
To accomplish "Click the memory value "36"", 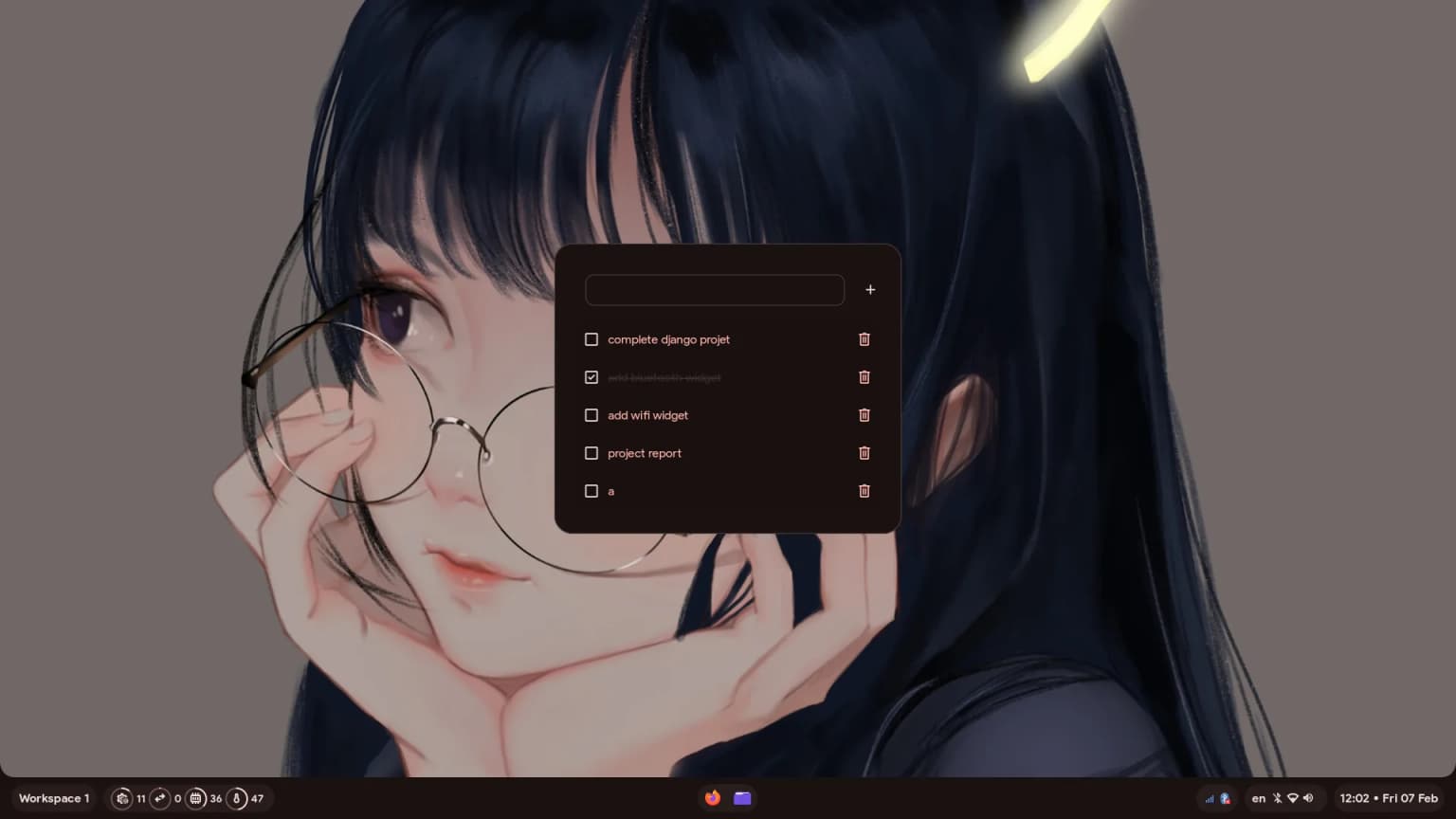I will coord(216,798).
